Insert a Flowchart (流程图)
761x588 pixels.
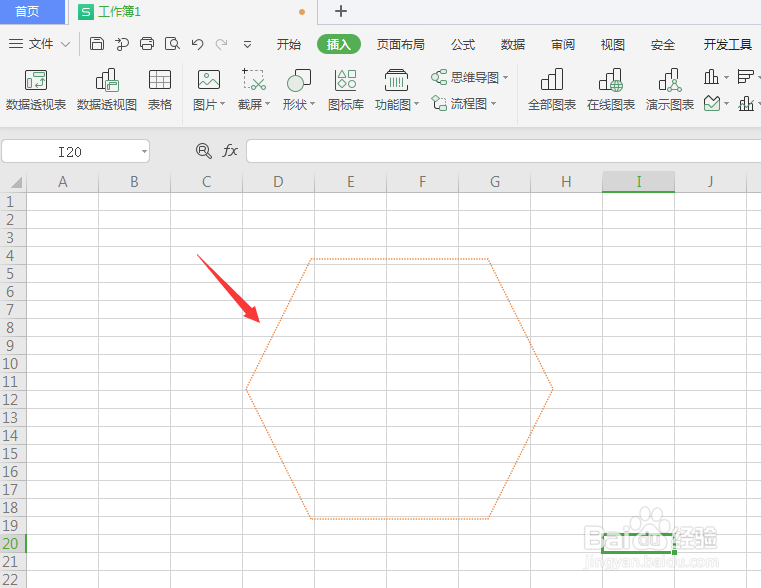[x=463, y=103]
